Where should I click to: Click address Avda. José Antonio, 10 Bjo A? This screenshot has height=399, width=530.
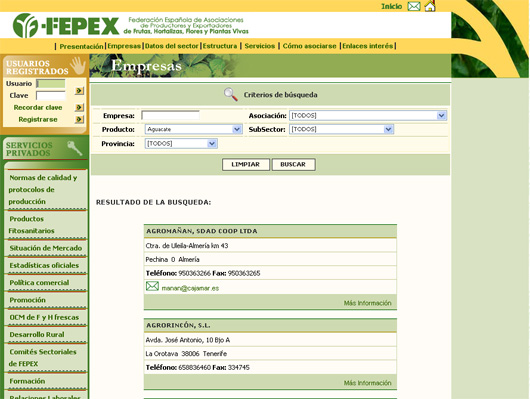click(188, 340)
